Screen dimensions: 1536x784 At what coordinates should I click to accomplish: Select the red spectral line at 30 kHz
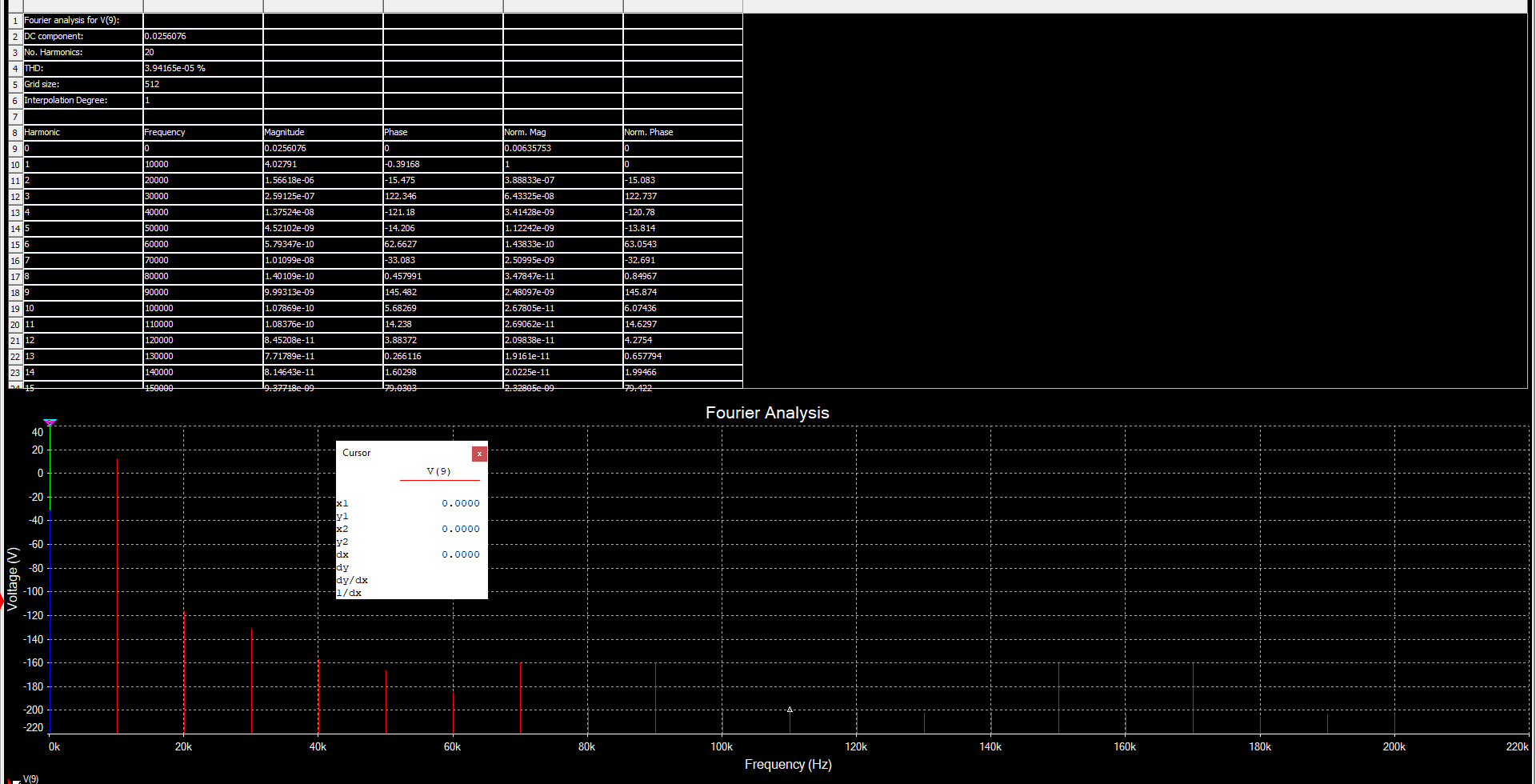tap(251, 681)
